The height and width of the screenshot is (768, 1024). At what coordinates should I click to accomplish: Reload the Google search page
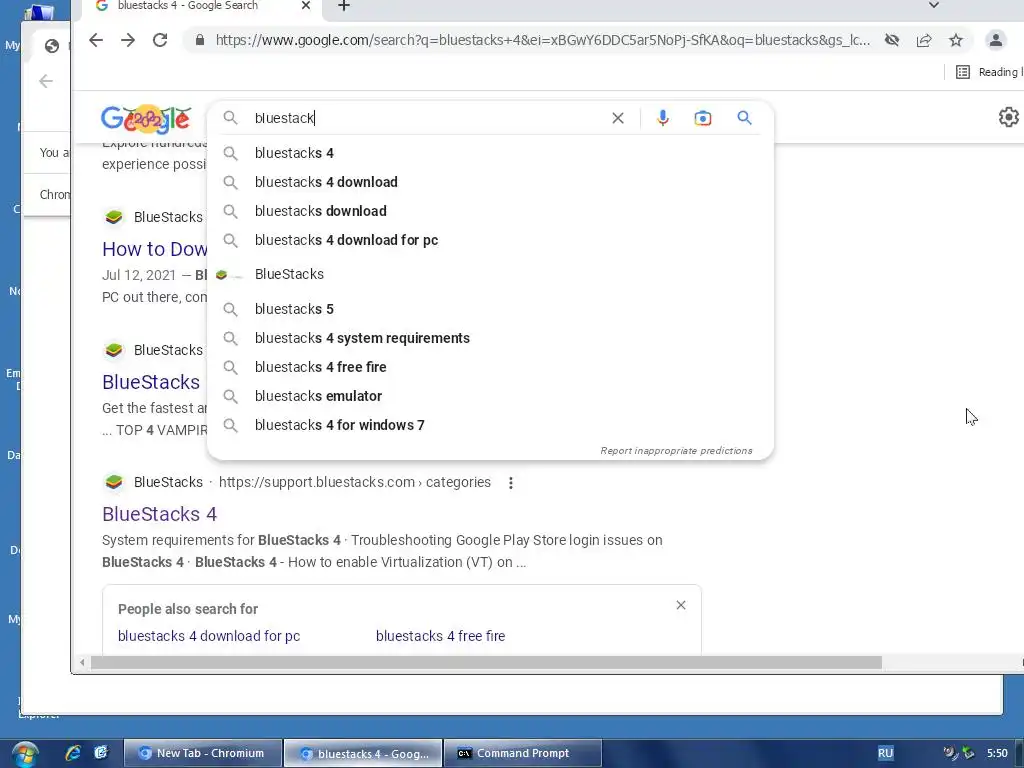160,40
